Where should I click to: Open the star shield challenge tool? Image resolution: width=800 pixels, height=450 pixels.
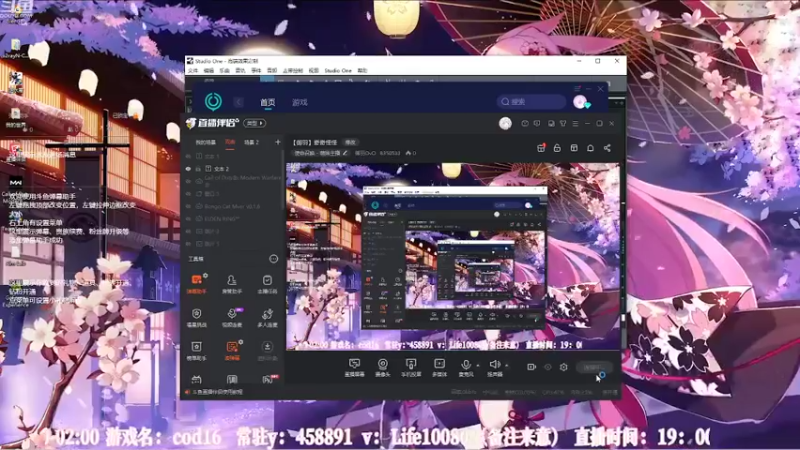coord(196,317)
